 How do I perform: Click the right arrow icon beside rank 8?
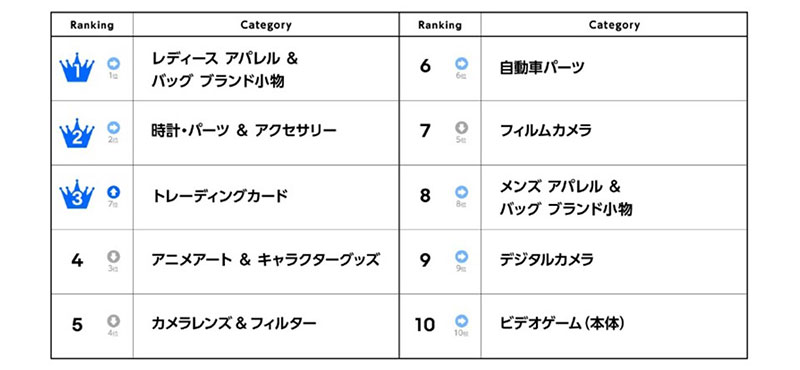(x=462, y=192)
